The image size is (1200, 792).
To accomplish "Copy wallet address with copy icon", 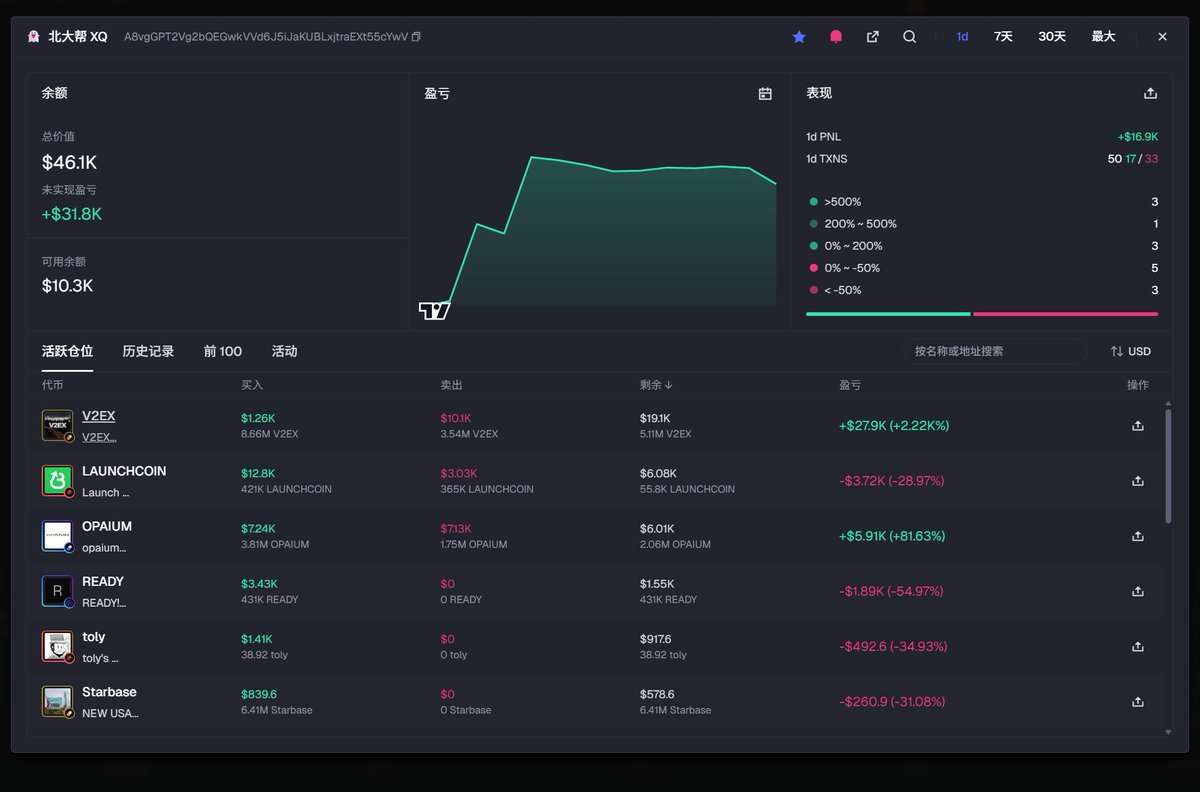I will (416, 37).
